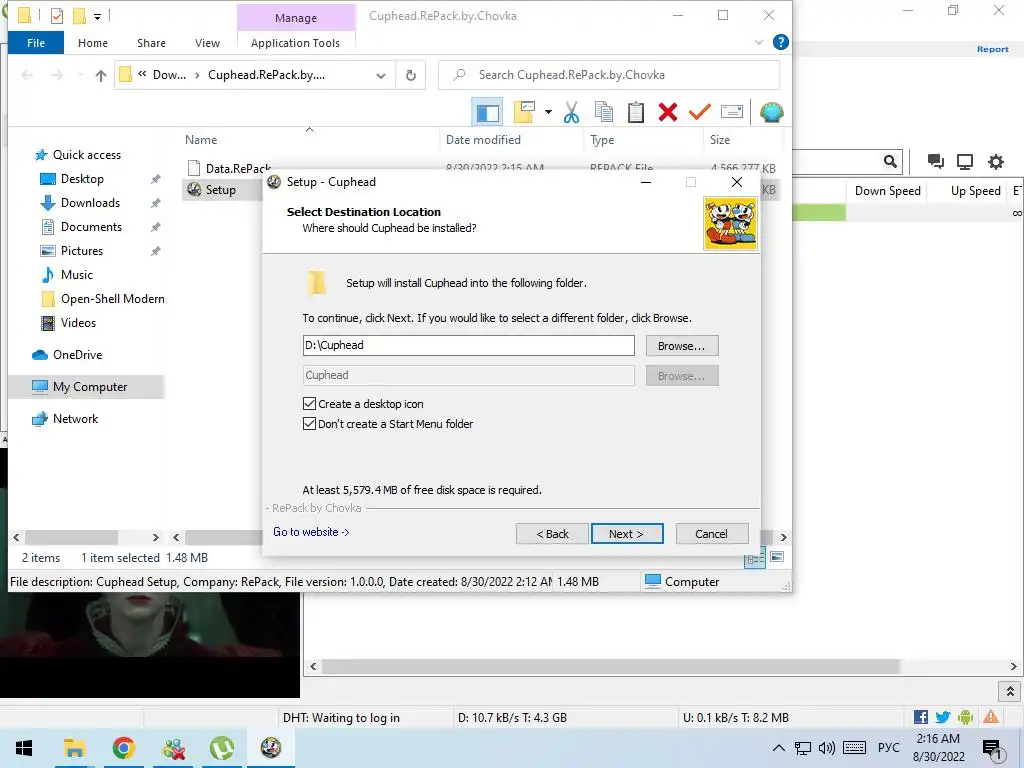Image resolution: width=1024 pixels, height=768 pixels.
Task: Expand uTorrent detail pane double arrow
Action: coord(1010,691)
